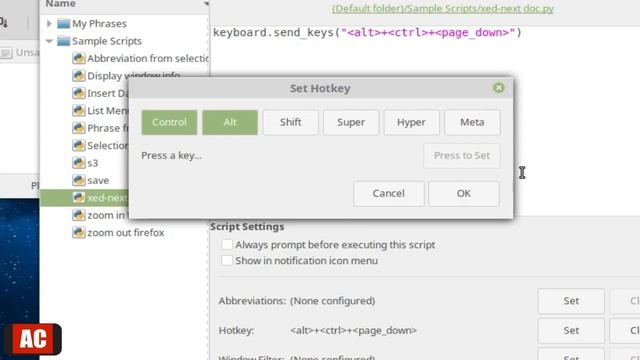Open the Hotkey Set button
This screenshot has height=360, width=640.
[571, 331]
